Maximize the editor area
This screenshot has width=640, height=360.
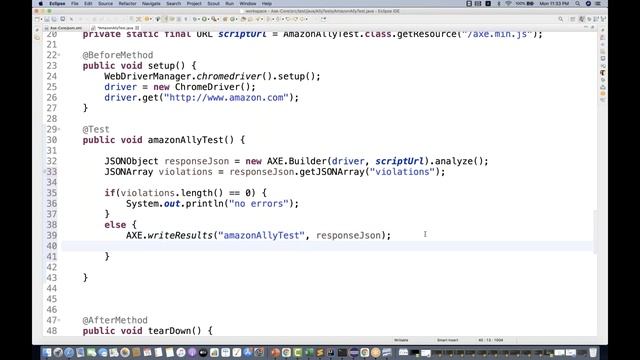pos(593,27)
